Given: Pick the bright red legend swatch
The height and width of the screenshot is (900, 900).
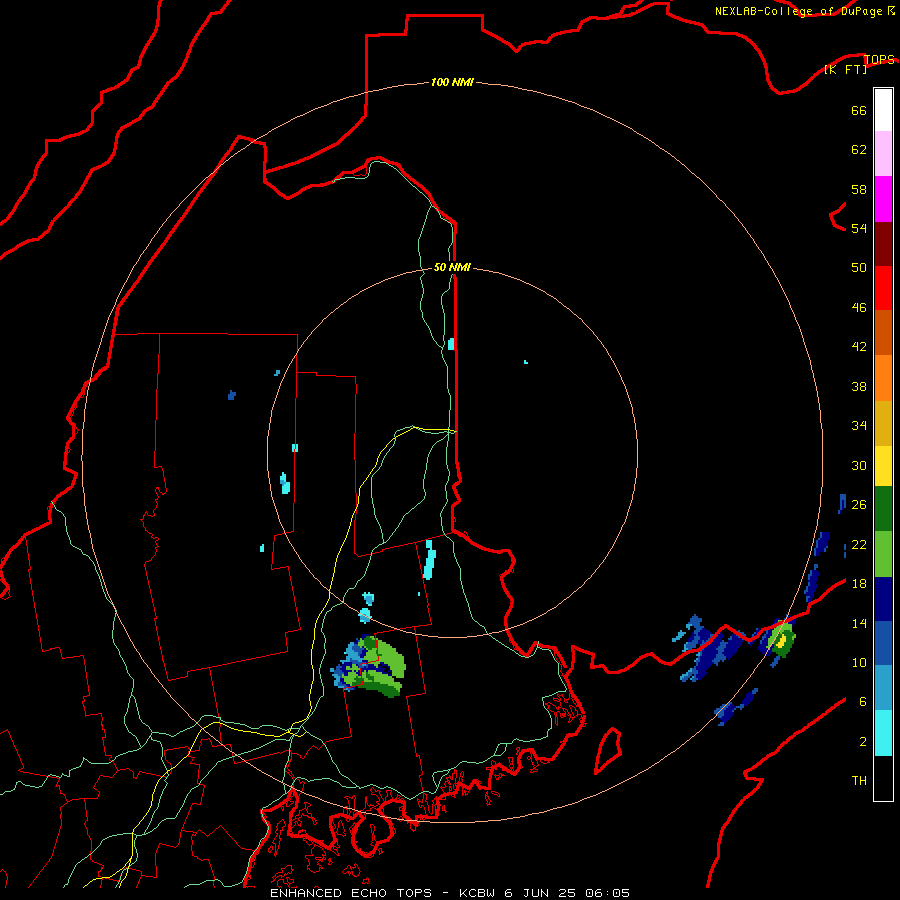Looking at the screenshot, I should pos(883,288).
